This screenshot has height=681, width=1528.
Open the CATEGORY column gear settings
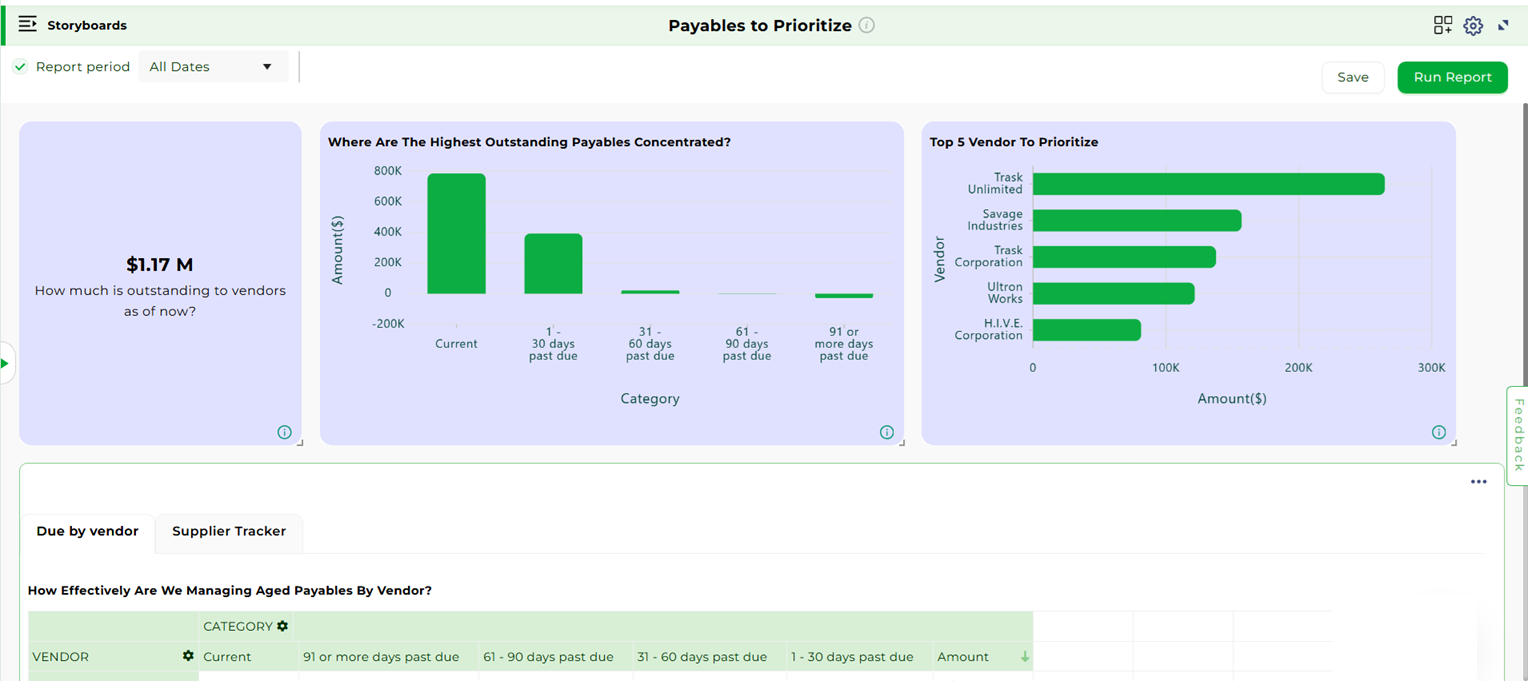point(283,626)
